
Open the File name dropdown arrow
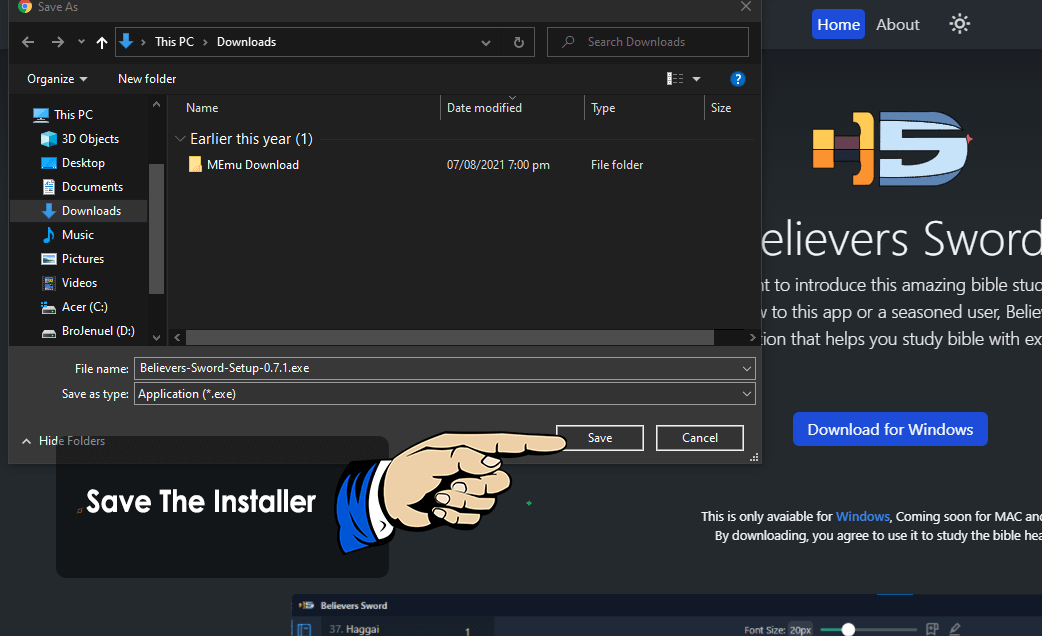click(x=747, y=368)
